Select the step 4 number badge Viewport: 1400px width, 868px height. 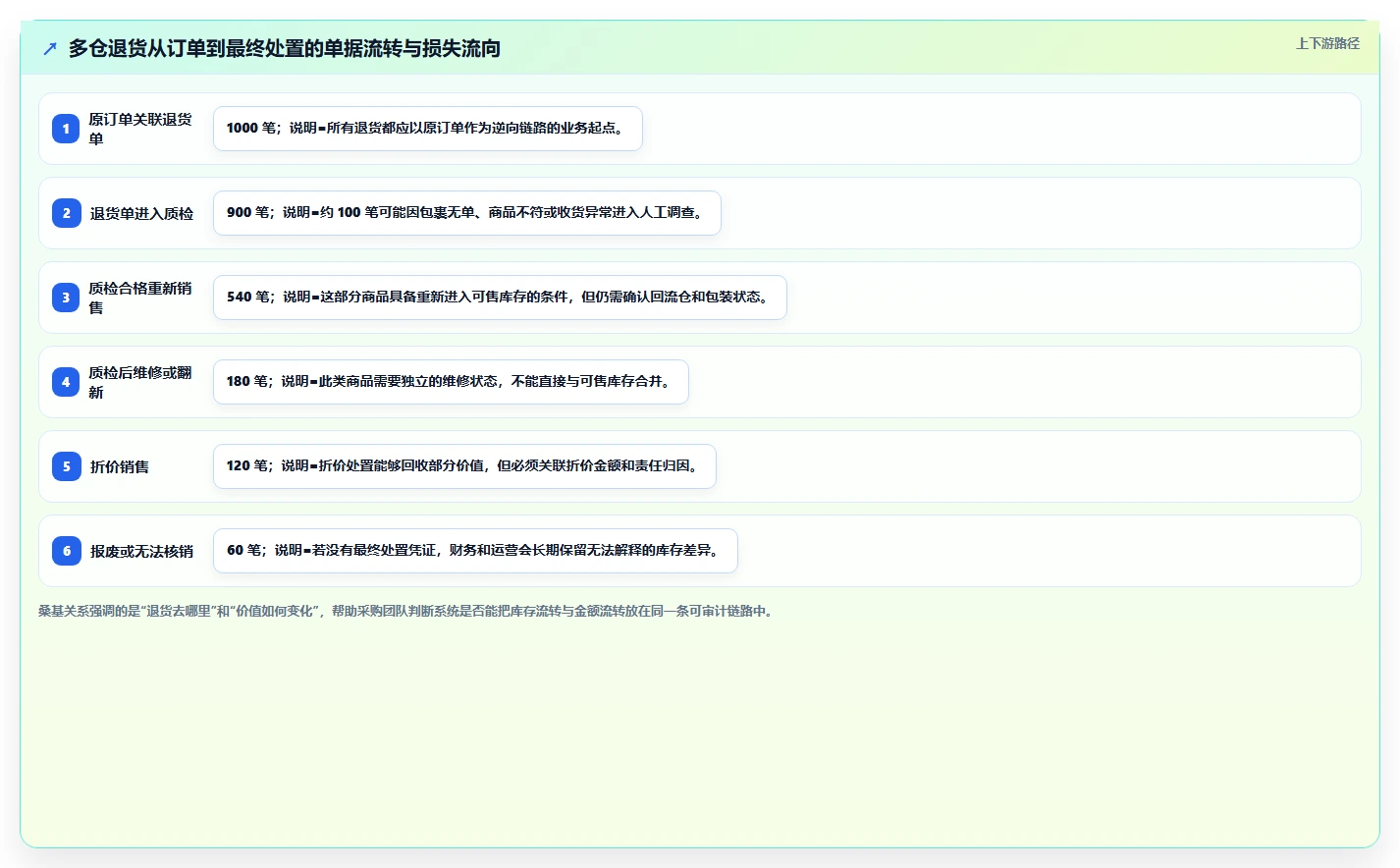[x=66, y=382]
